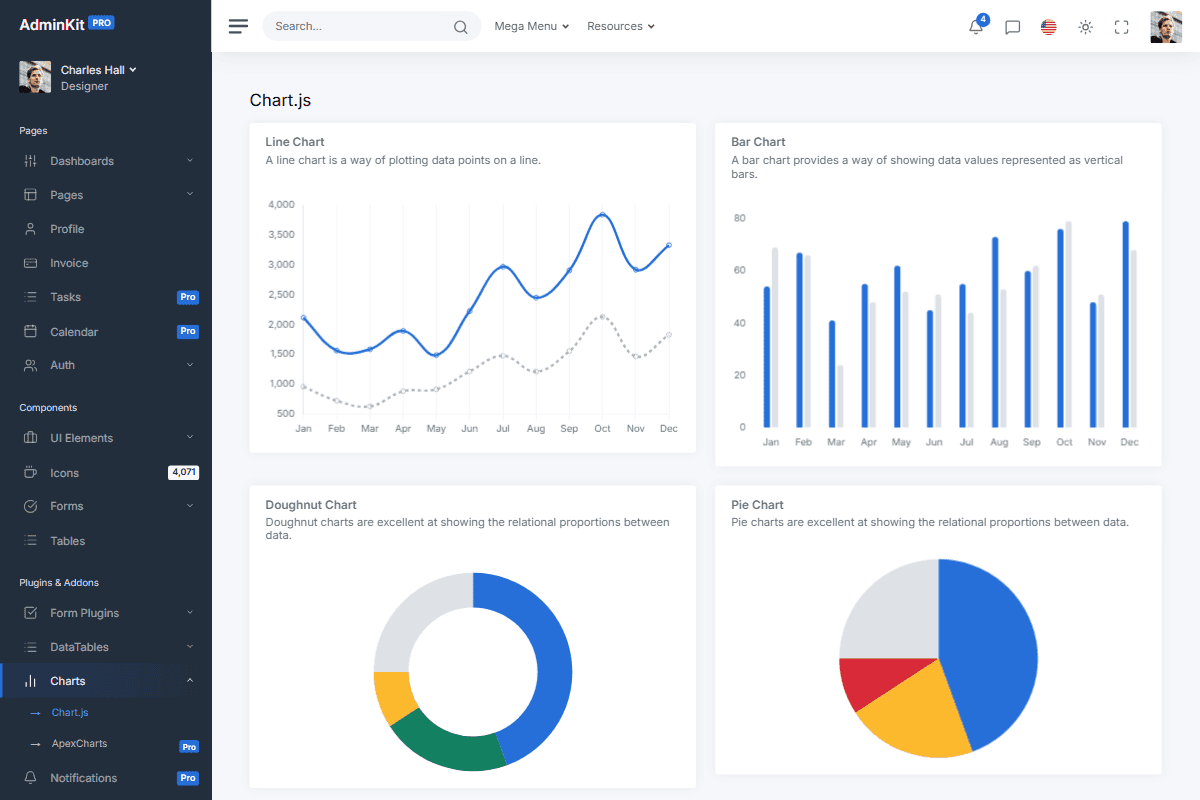
Task: Open the Invoice sidebar item
Action: pos(106,263)
